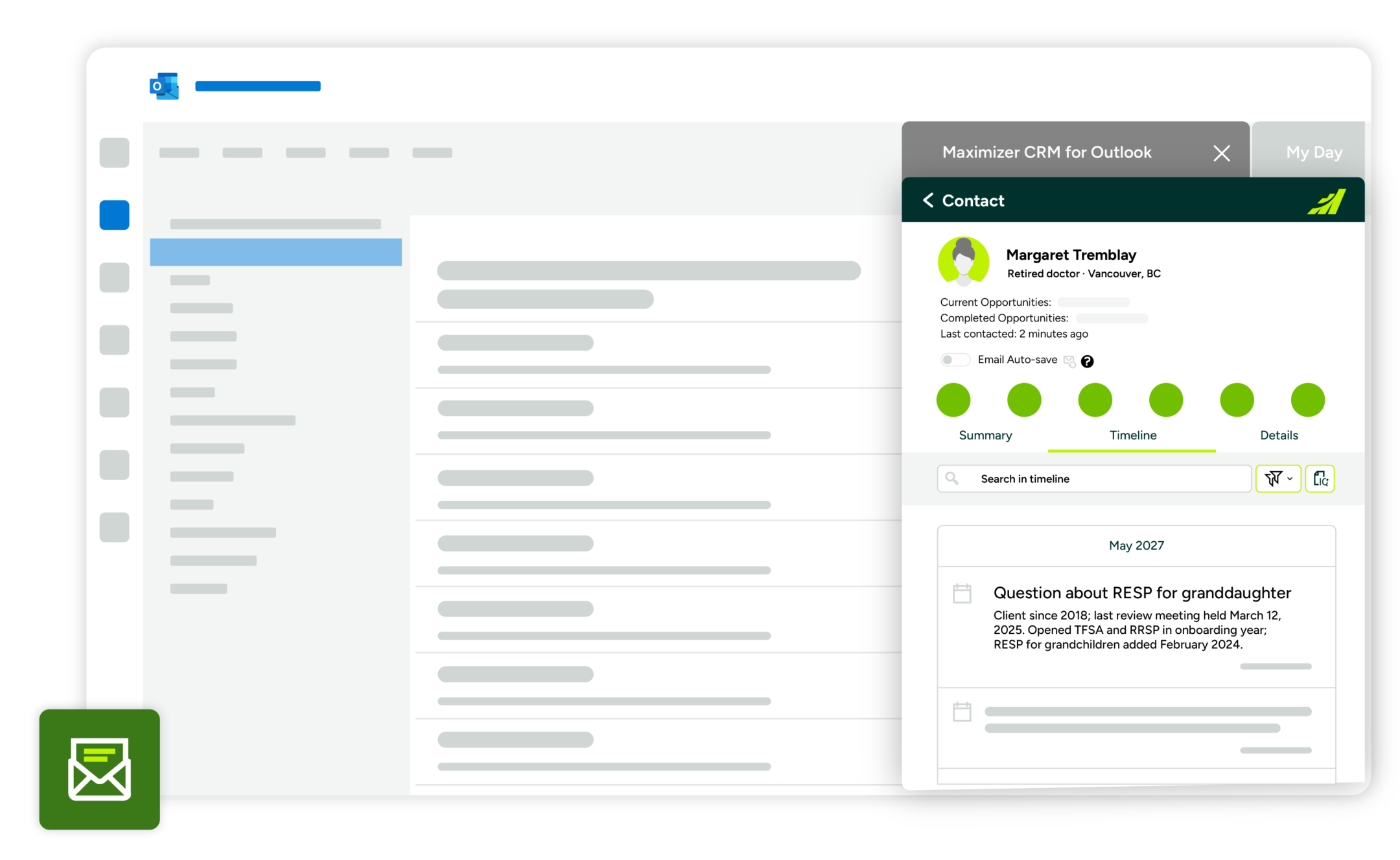Switch to Maximizer CRM for Outlook tab
This screenshot has height=860, width=1400.
click(1046, 152)
